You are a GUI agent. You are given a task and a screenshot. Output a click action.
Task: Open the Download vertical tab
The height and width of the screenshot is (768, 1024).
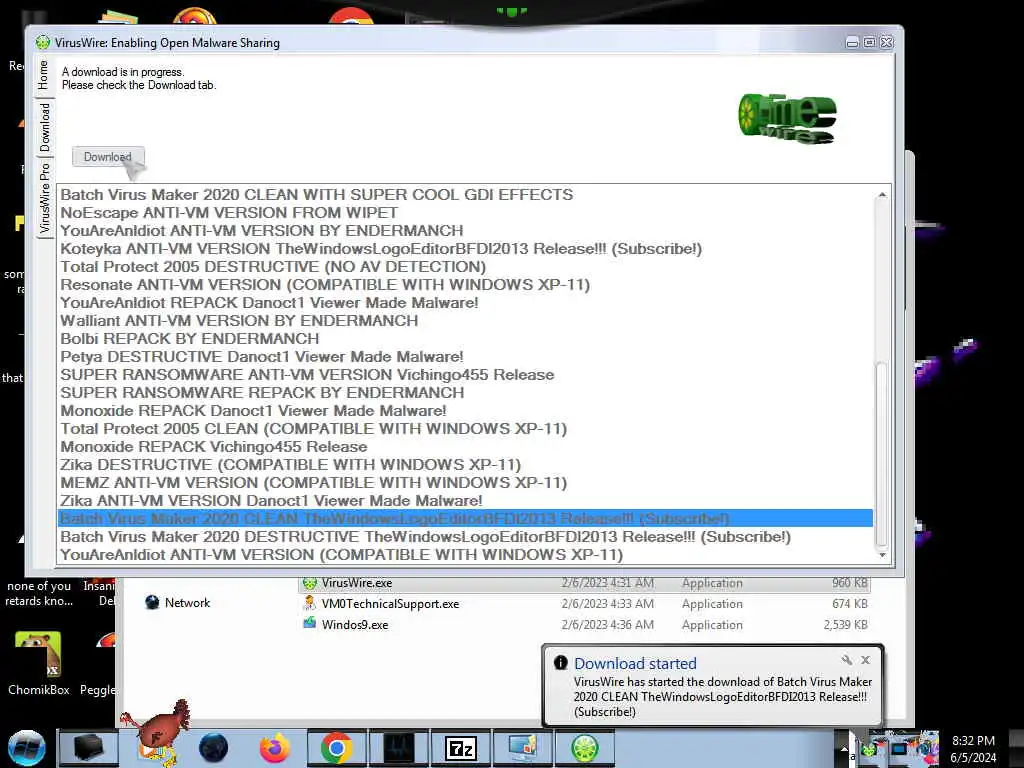(x=44, y=127)
